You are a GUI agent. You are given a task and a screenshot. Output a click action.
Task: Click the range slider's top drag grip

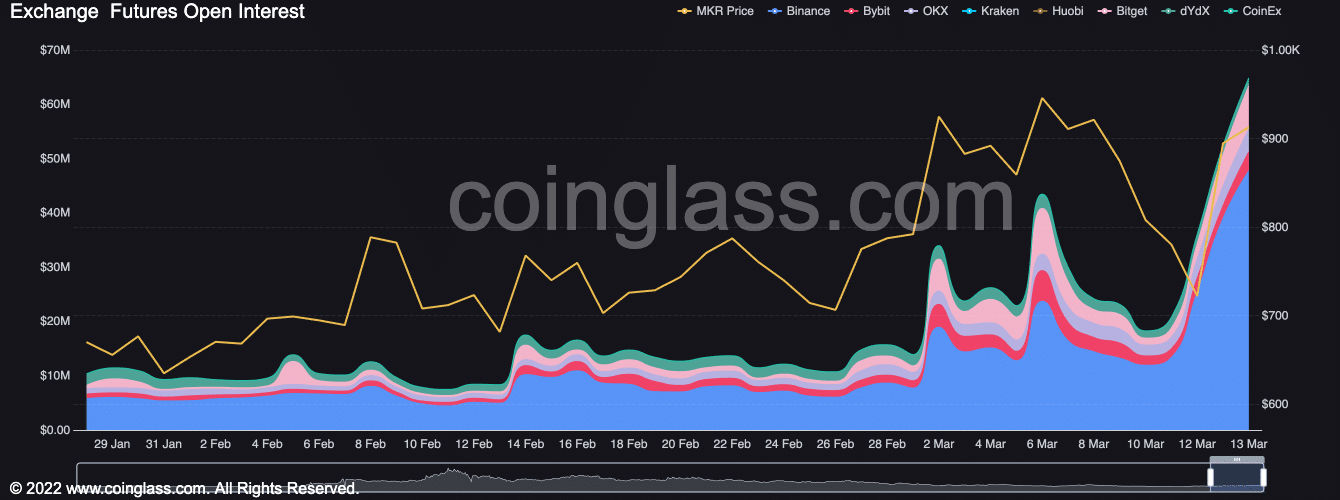[1237, 459]
